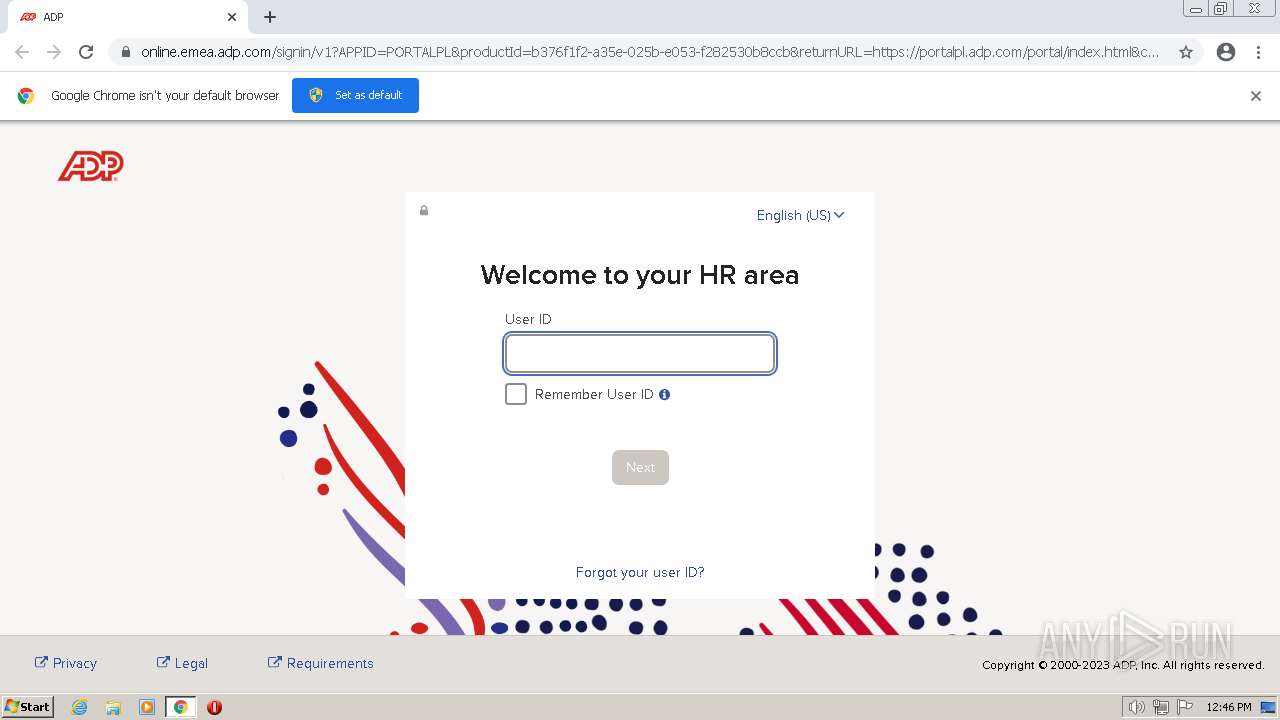1280x720 pixels.
Task: View site information padlock in address bar
Action: point(126,52)
